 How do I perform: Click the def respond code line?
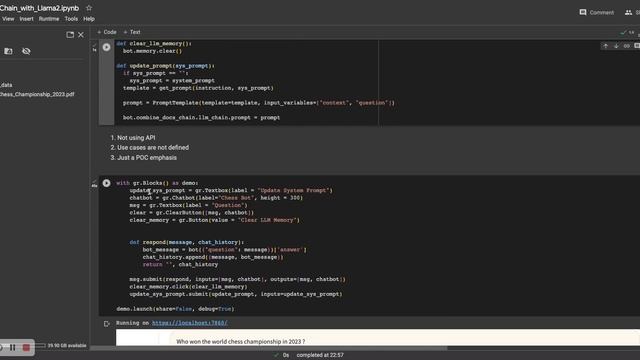tap(187, 242)
